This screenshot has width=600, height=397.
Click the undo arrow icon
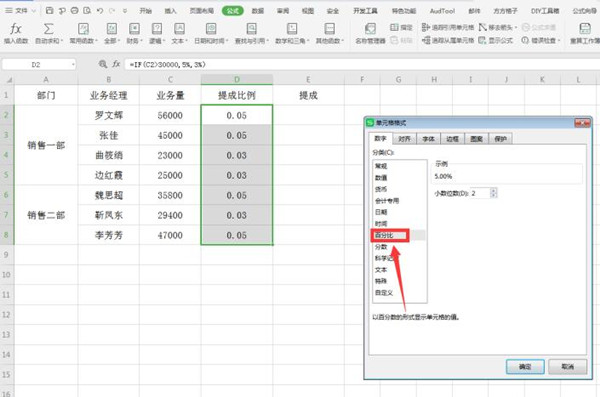tap(100, 11)
